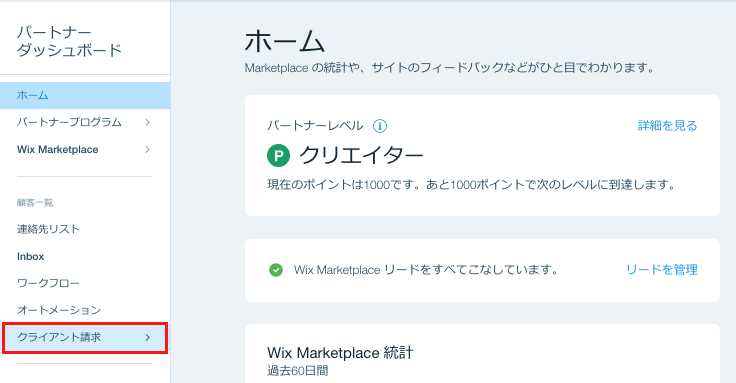Open パートナープログラム in sidebar
The image size is (736, 383).
[85, 123]
